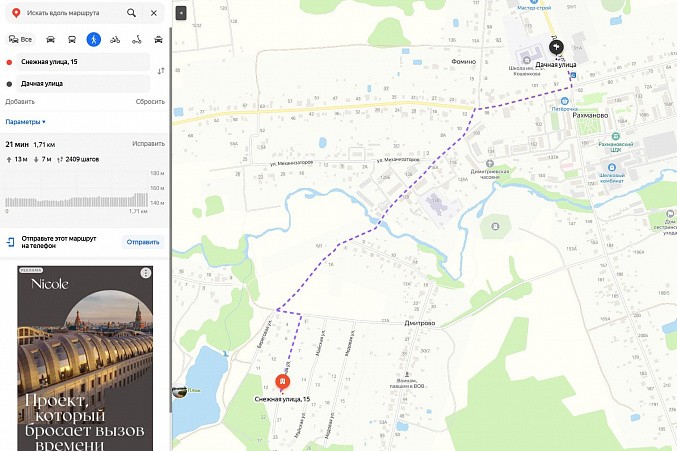The height and width of the screenshot is (451, 677).
Task: Click the Щелковый комбинат icon on map
Action: point(611,167)
